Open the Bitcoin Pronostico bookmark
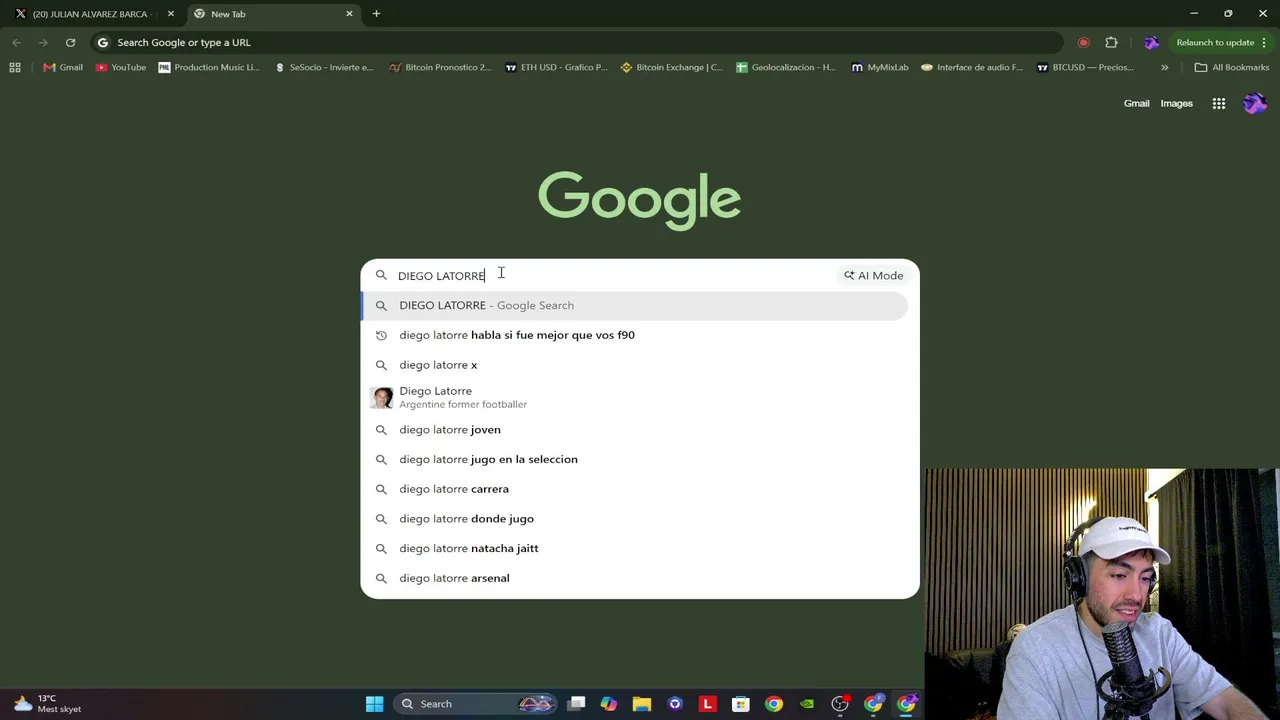 coord(440,67)
